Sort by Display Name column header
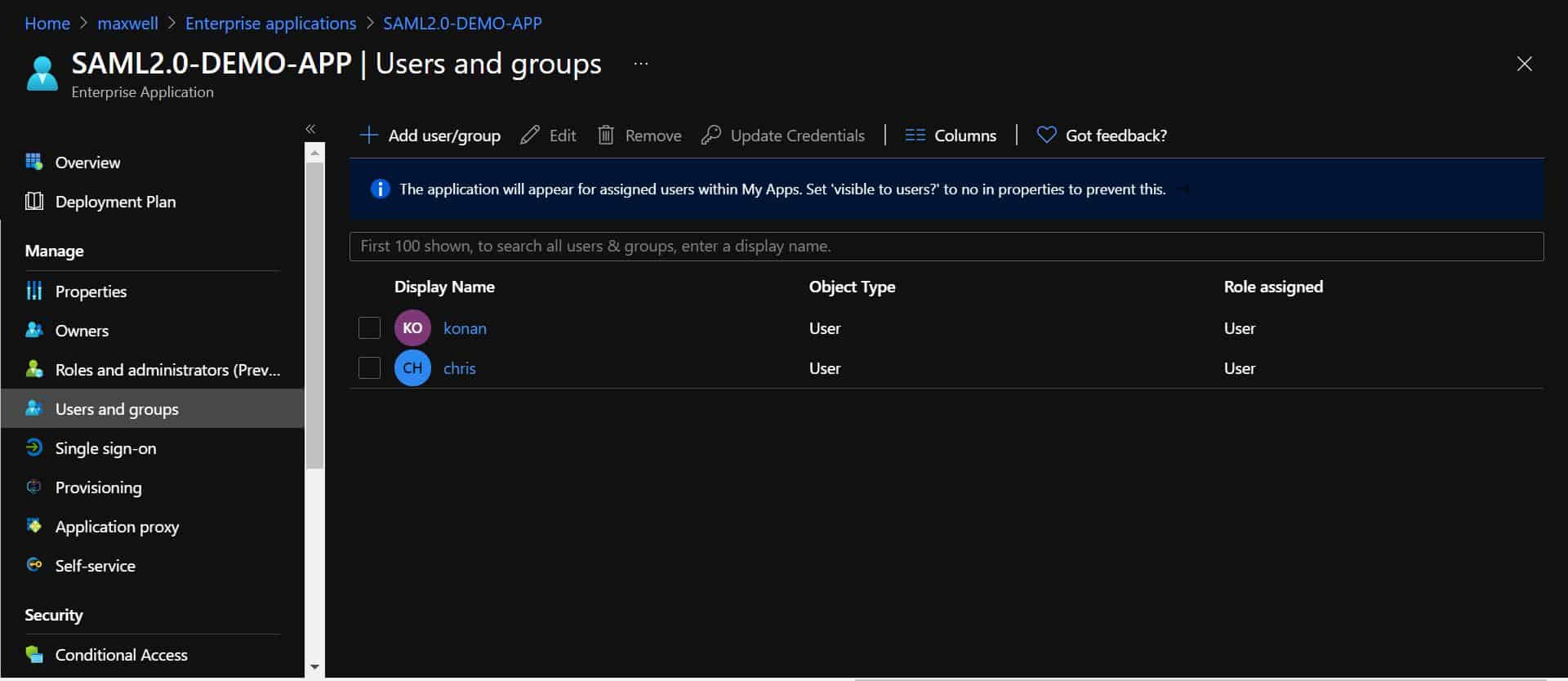1568x681 pixels. pyautogui.click(x=444, y=287)
